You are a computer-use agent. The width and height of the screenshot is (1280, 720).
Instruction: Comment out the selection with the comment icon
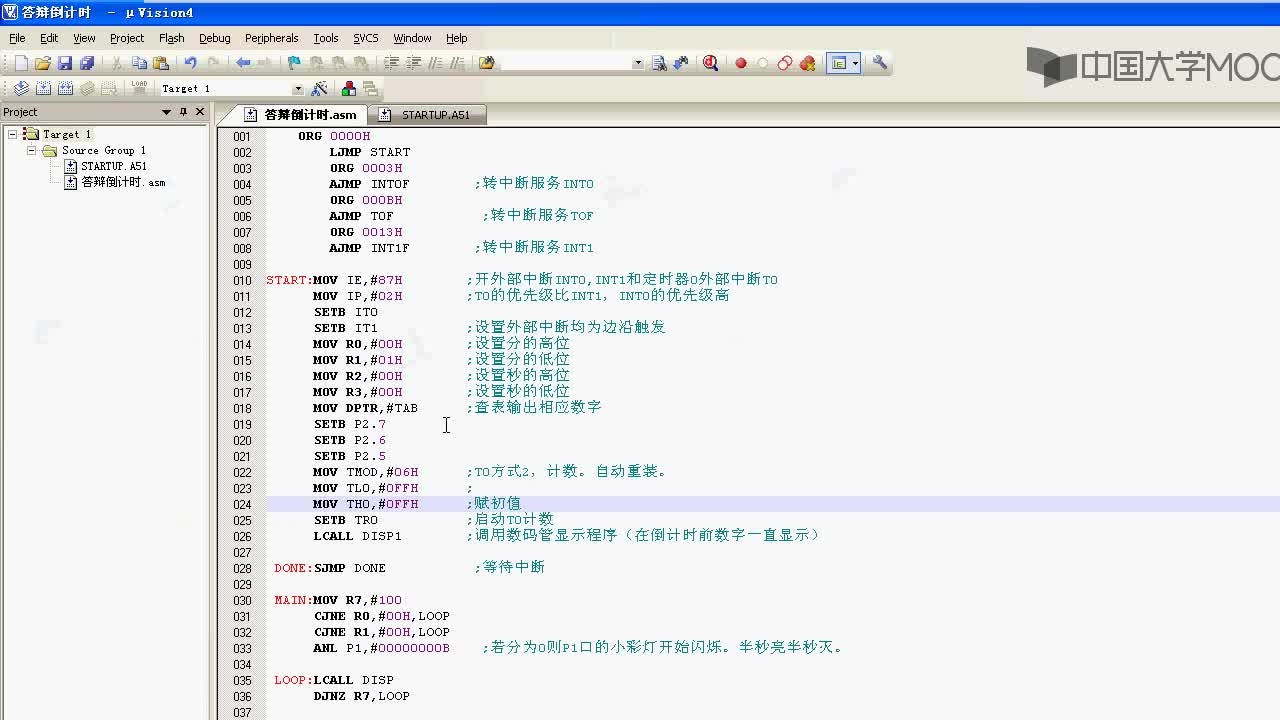[436, 63]
